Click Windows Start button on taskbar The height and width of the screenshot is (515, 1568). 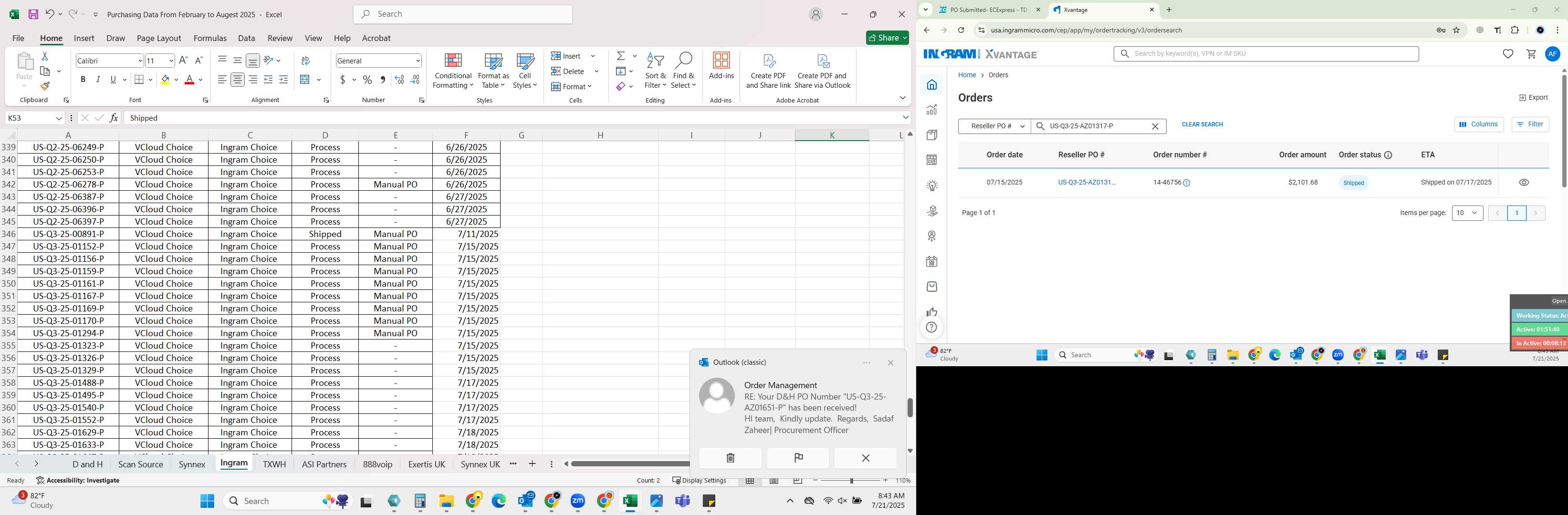tap(207, 500)
